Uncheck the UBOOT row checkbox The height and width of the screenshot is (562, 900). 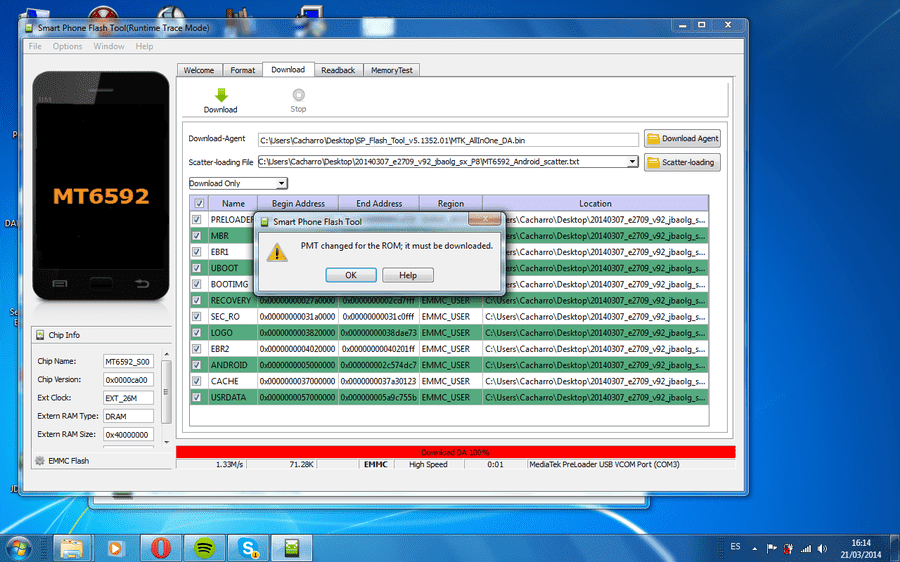coord(197,268)
